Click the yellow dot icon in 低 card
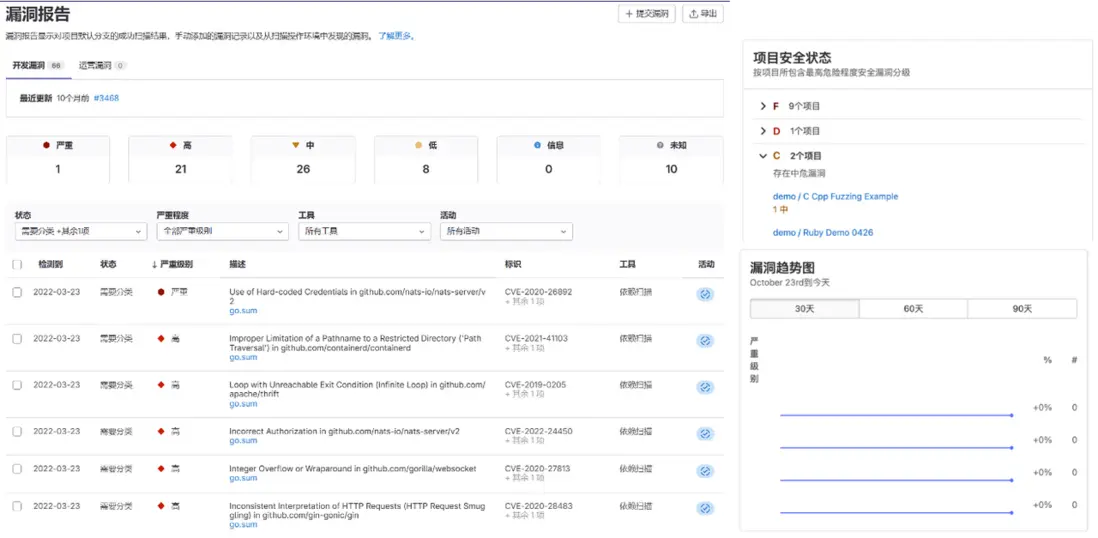The image size is (1098, 538). 419,146
